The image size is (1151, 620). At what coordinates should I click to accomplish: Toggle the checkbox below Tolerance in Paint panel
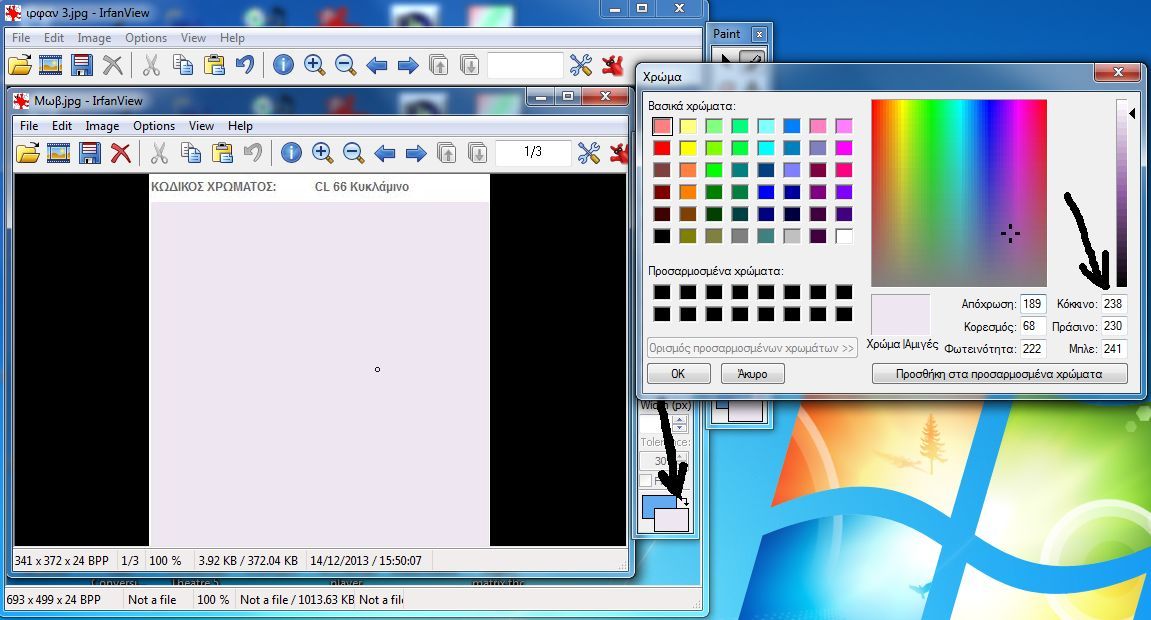pos(646,480)
